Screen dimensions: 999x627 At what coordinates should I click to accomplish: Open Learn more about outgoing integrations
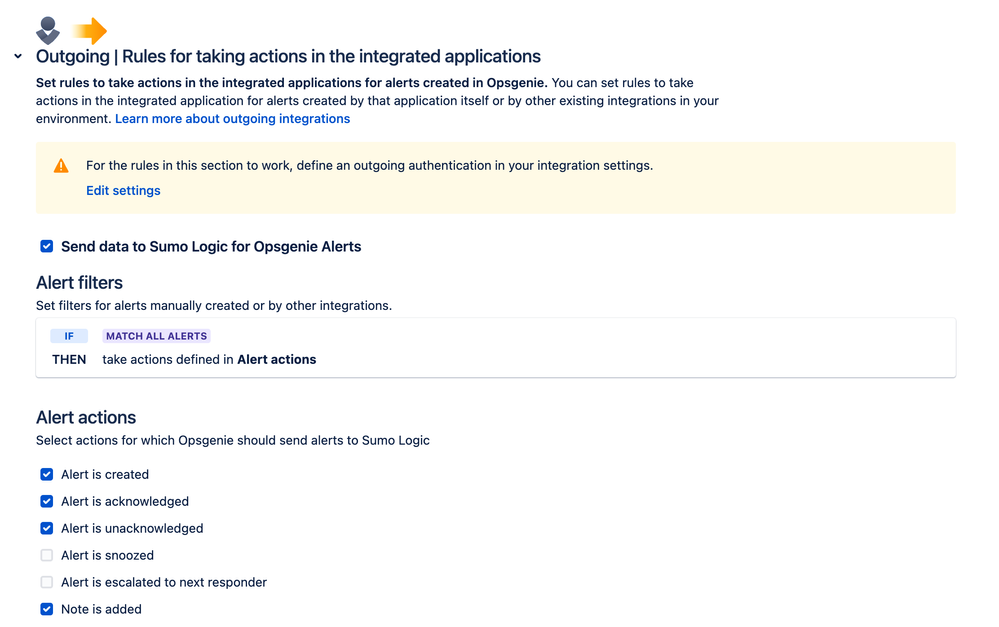[x=232, y=118]
